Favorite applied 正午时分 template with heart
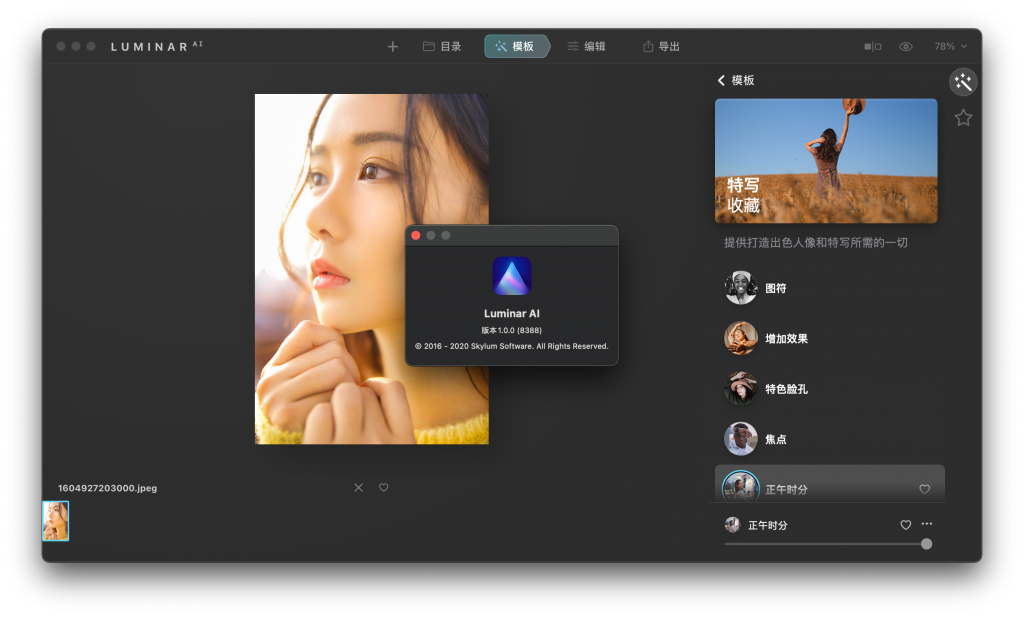The image size is (1024, 618). pyautogui.click(x=906, y=525)
